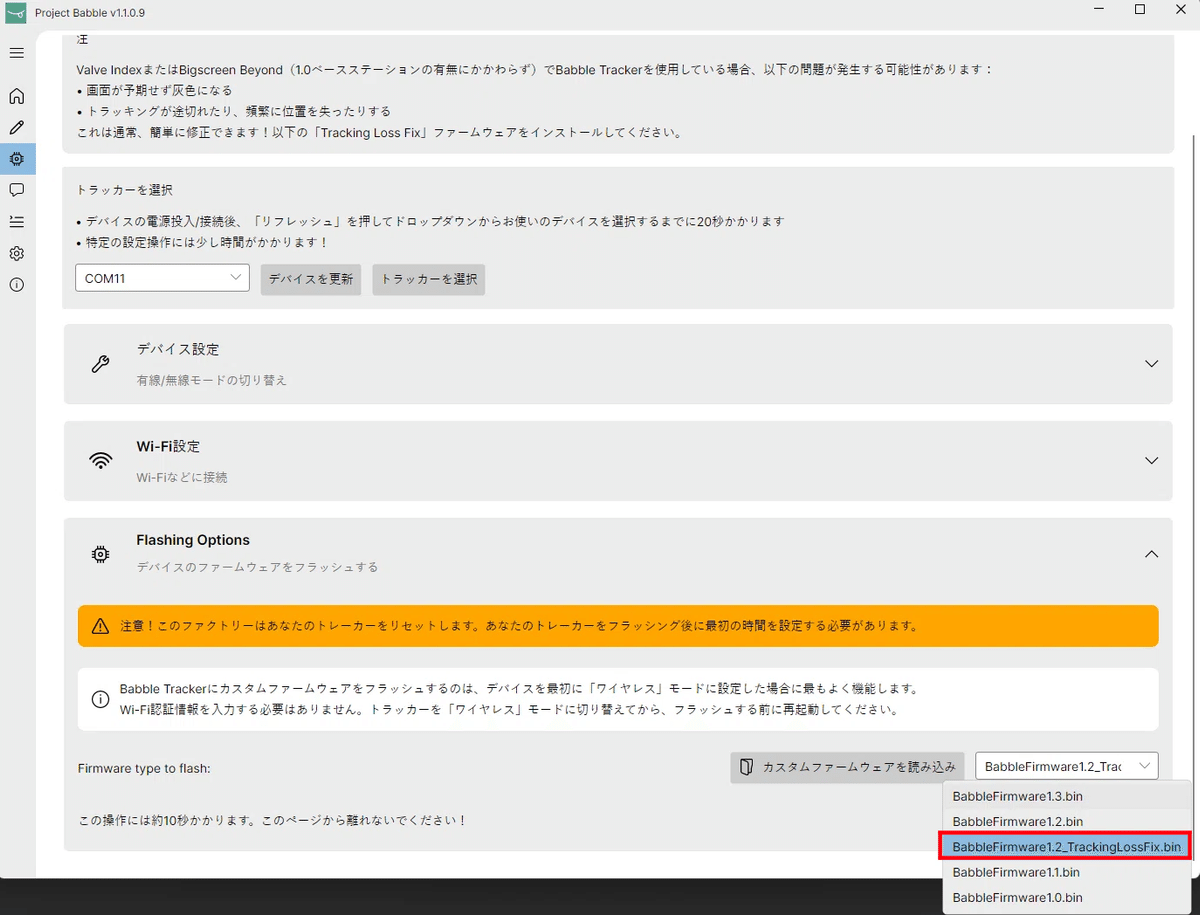The width and height of the screenshot is (1200, 915).
Task: Click the warning triangle in orange banner
Action: coord(100,626)
